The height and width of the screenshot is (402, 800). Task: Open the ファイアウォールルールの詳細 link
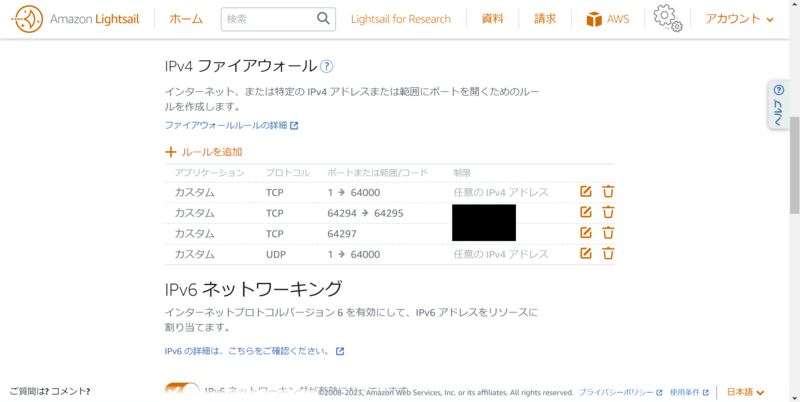[x=231, y=125]
